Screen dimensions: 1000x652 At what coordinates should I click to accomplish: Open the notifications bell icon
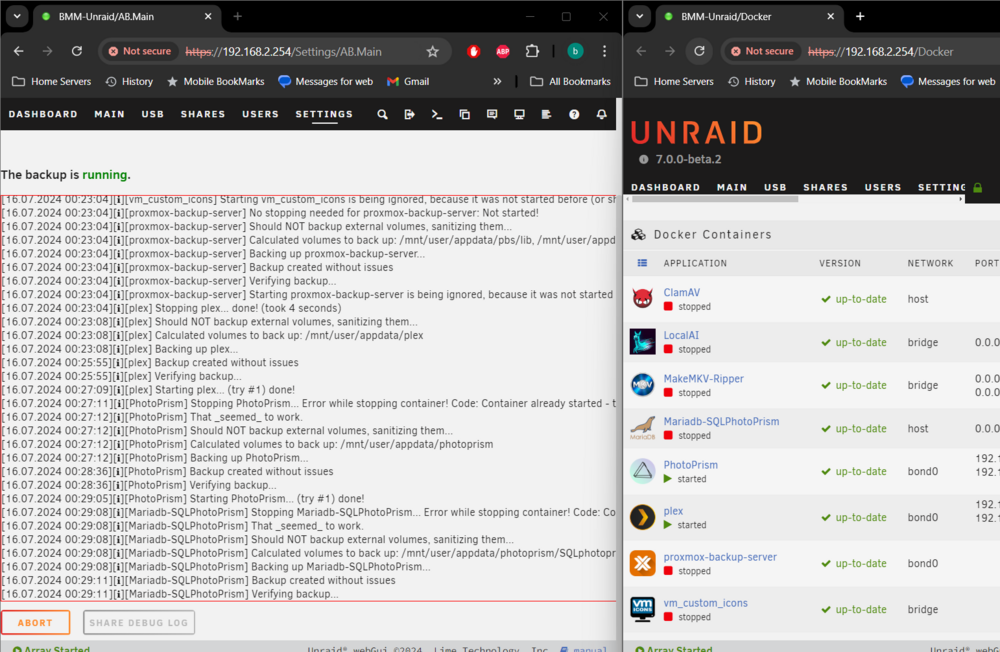[601, 114]
